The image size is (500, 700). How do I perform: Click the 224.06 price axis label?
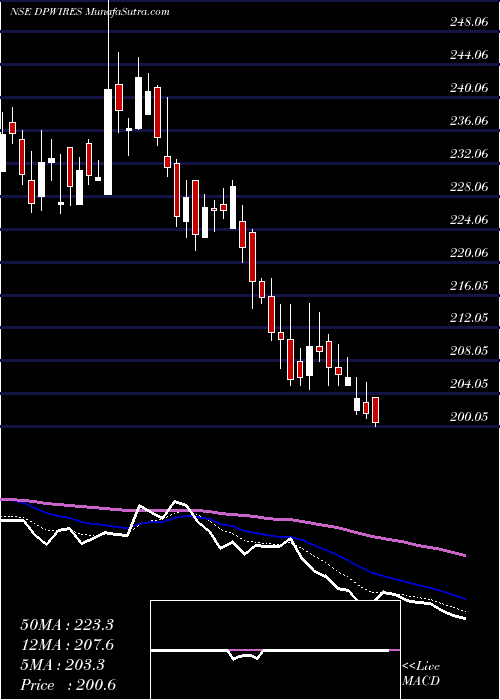point(467,220)
